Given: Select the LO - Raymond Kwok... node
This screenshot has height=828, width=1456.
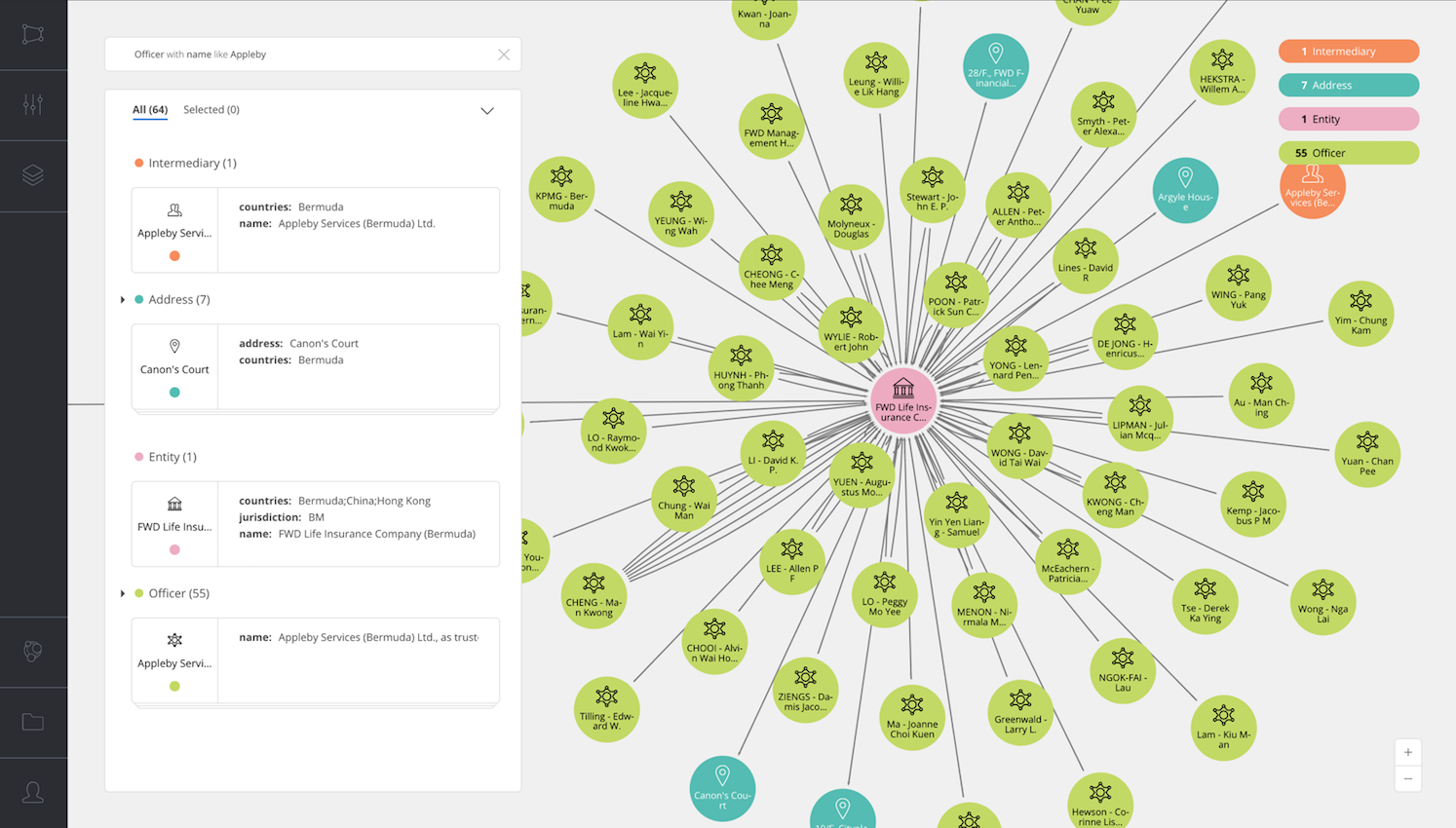Looking at the screenshot, I should click(613, 432).
